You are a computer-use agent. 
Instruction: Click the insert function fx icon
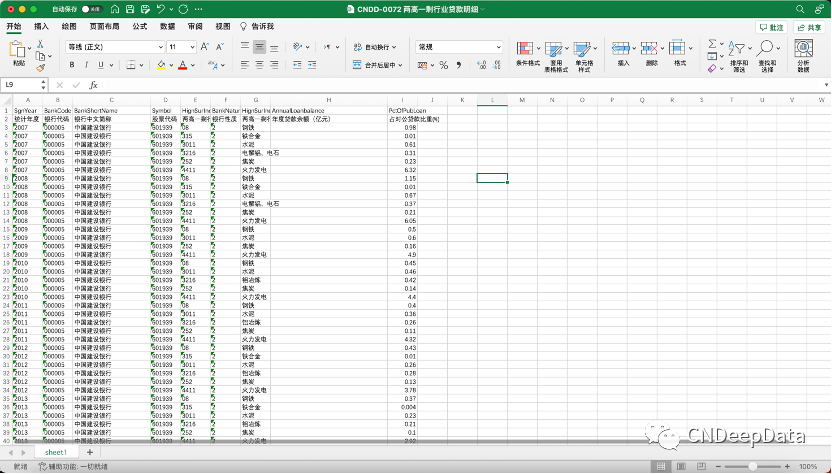click(x=93, y=85)
